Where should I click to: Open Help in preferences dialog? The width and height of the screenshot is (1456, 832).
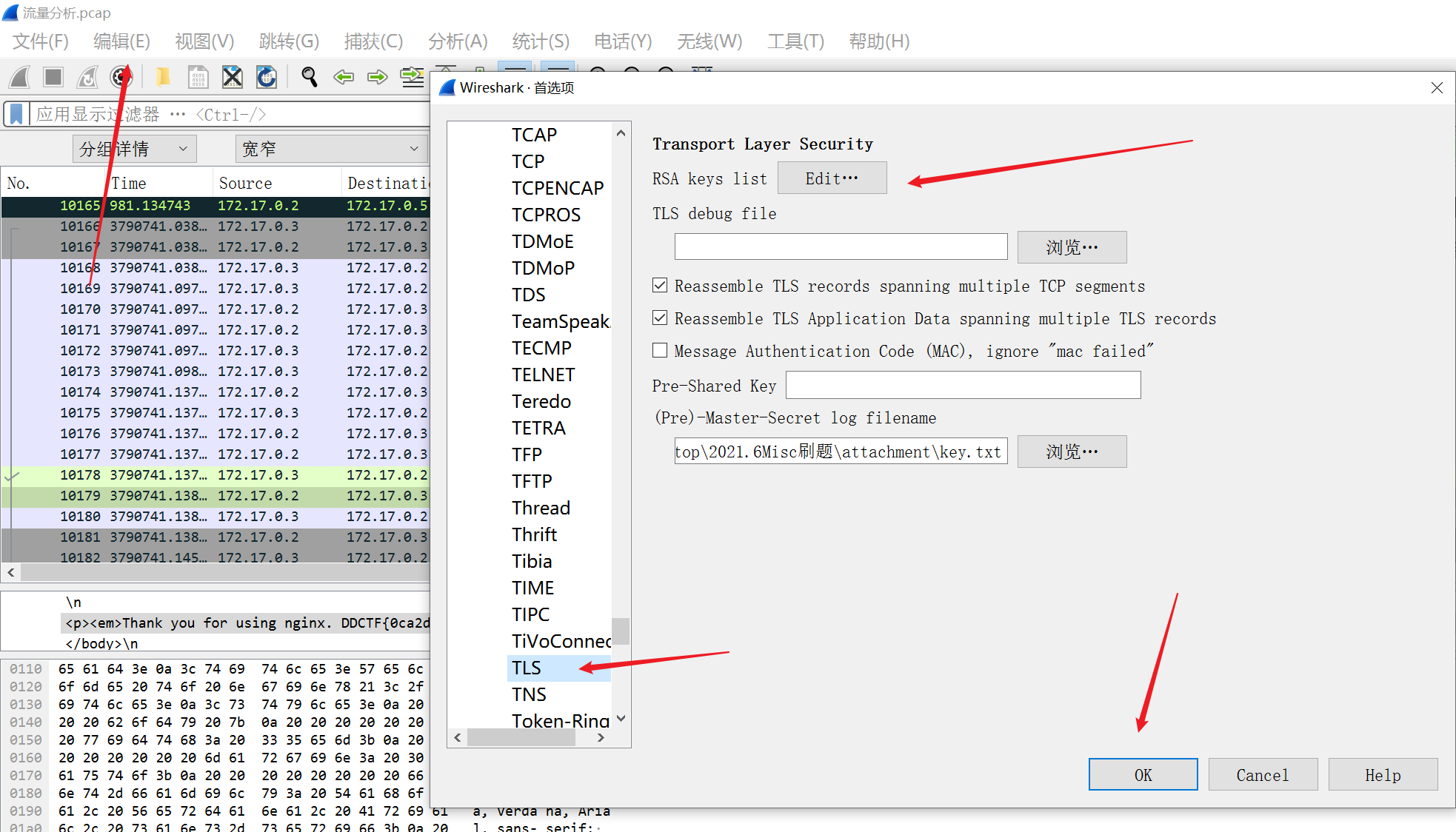pos(1383,774)
